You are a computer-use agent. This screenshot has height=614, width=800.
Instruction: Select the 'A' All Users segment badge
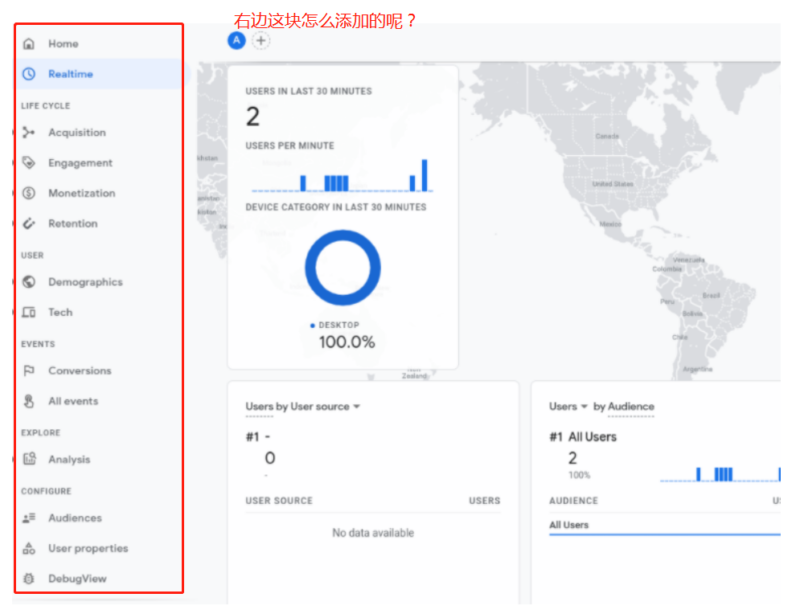237,41
